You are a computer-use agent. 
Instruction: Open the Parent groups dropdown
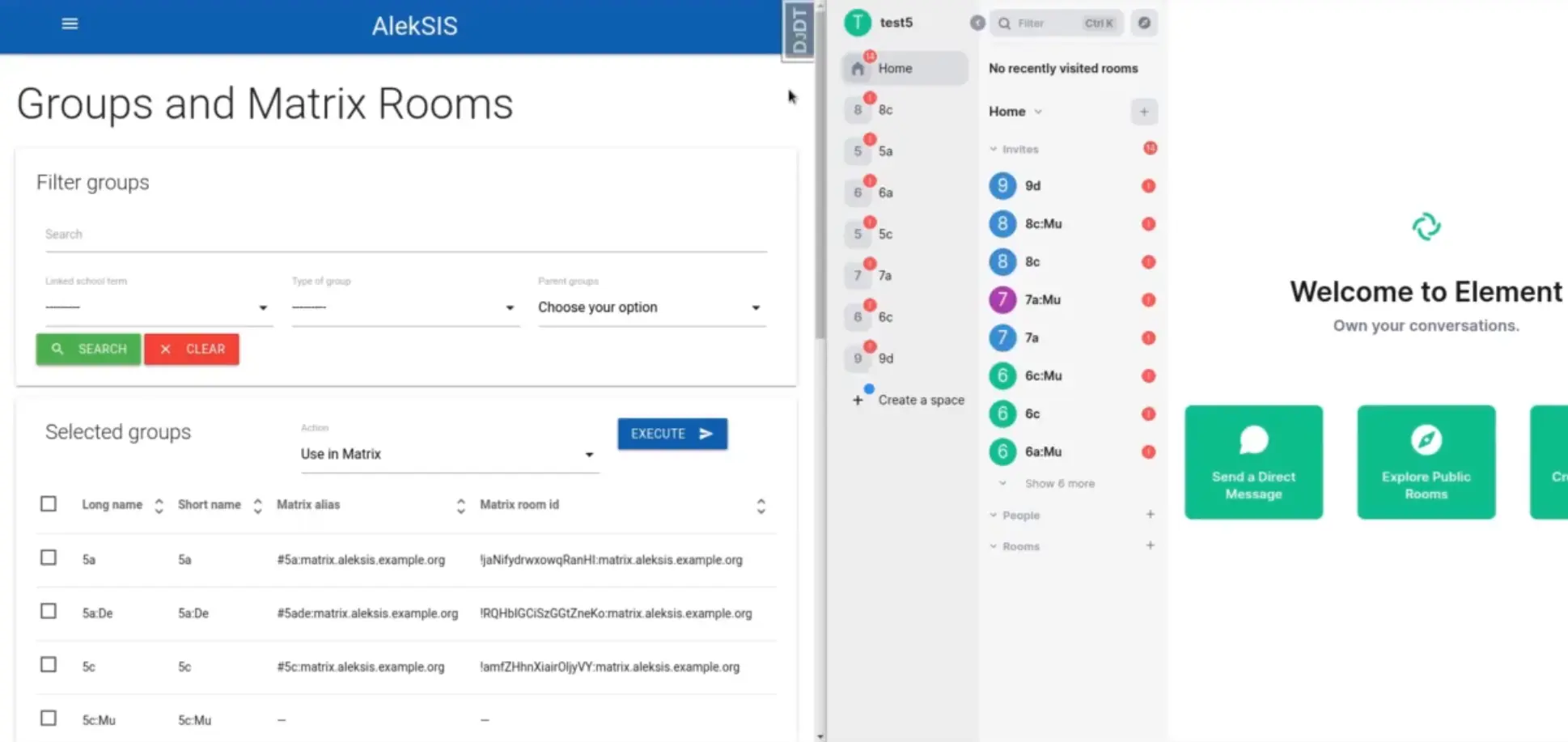(x=651, y=307)
